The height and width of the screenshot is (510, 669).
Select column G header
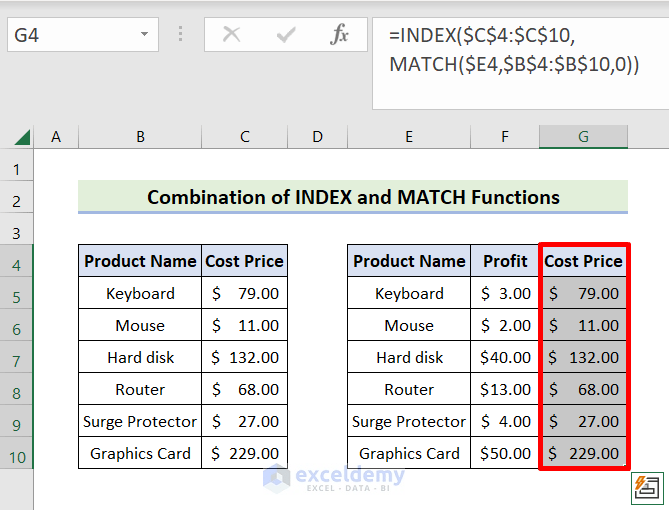point(583,137)
